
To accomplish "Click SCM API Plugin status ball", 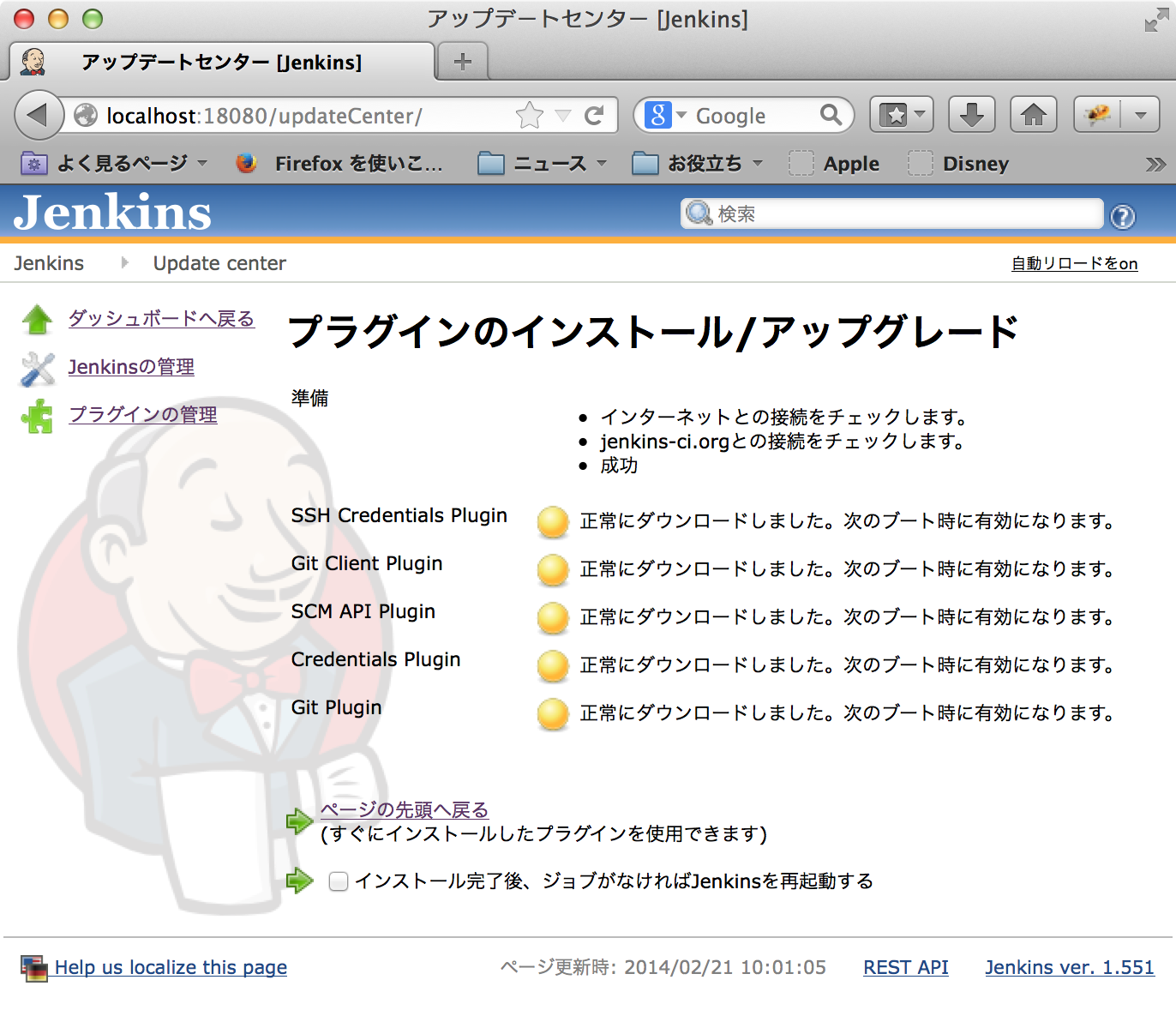I will pyautogui.click(x=553, y=617).
